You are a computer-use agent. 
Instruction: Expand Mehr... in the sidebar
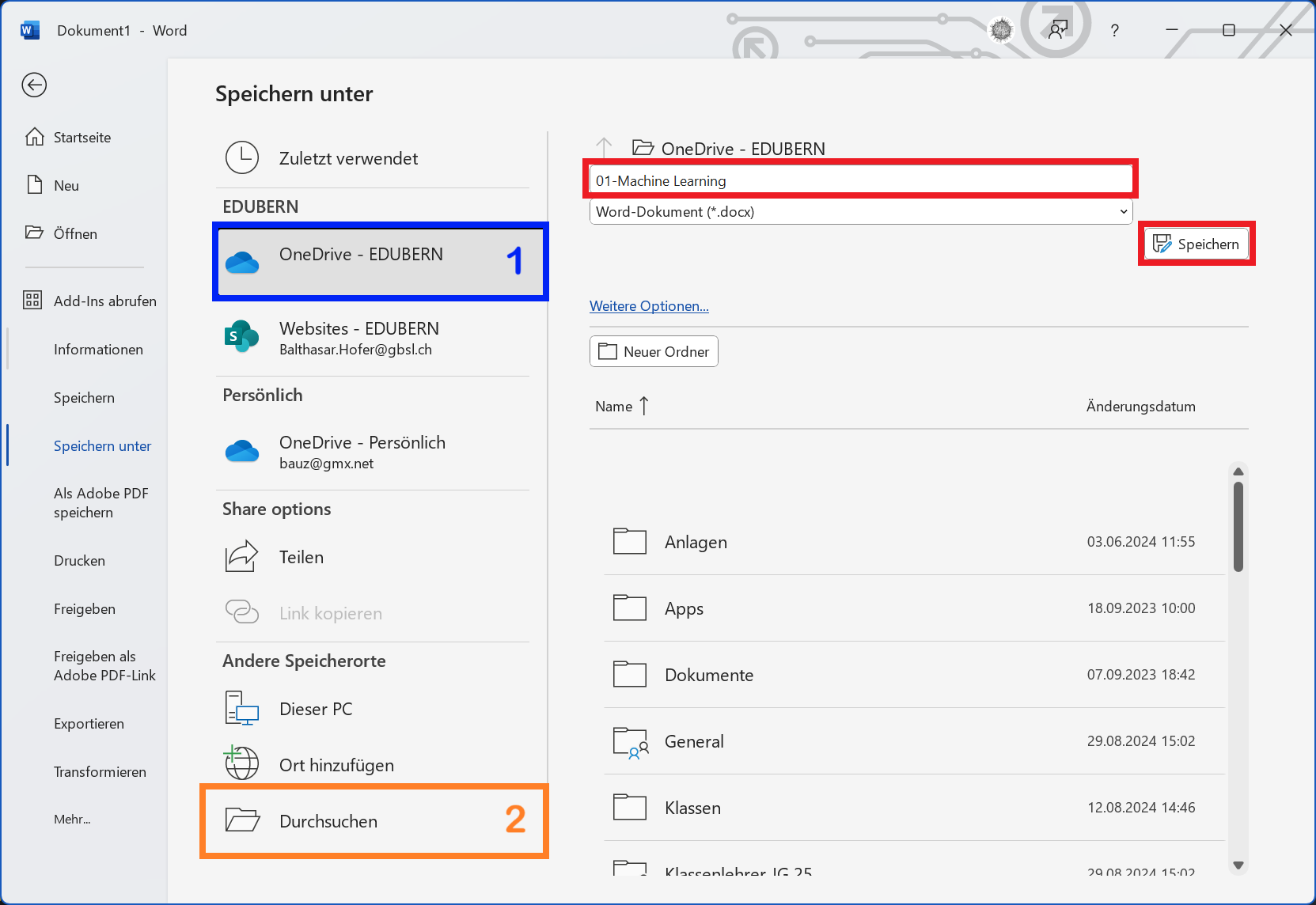[72, 819]
